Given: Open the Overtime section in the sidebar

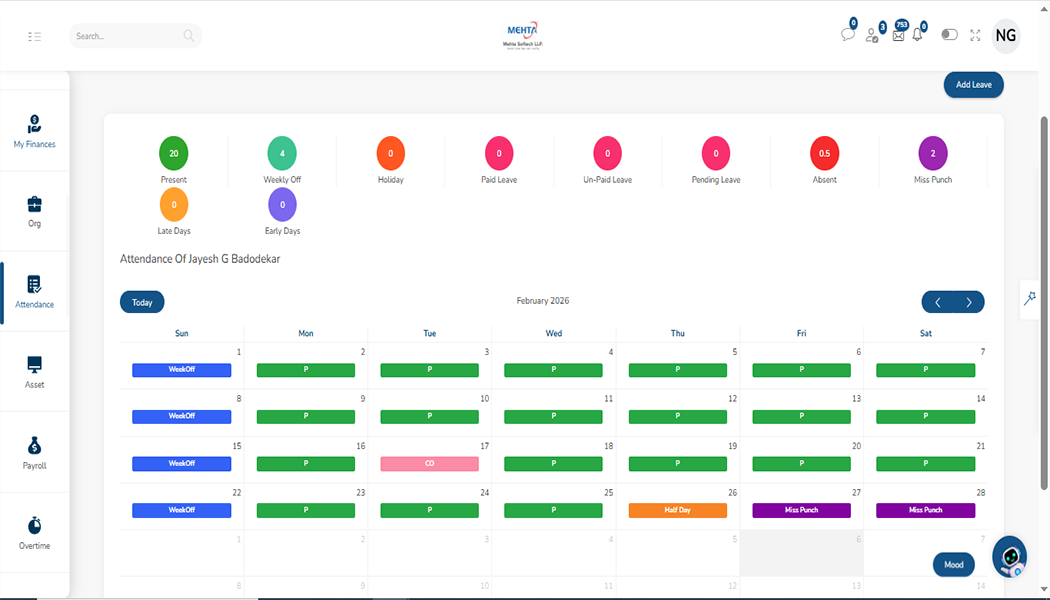Looking at the screenshot, I should tap(34, 532).
